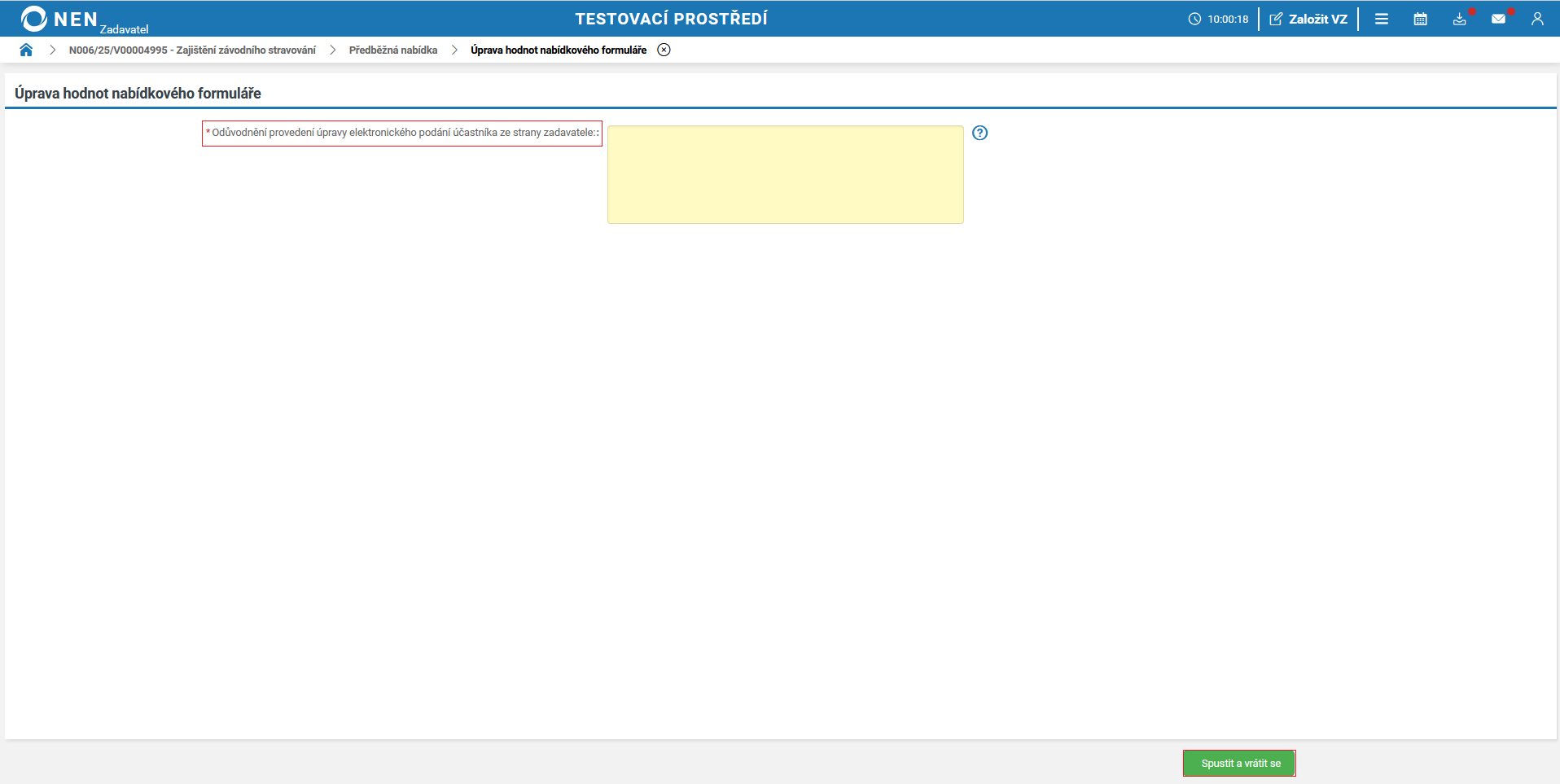Open messages via the envelope icon

(x=1498, y=19)
